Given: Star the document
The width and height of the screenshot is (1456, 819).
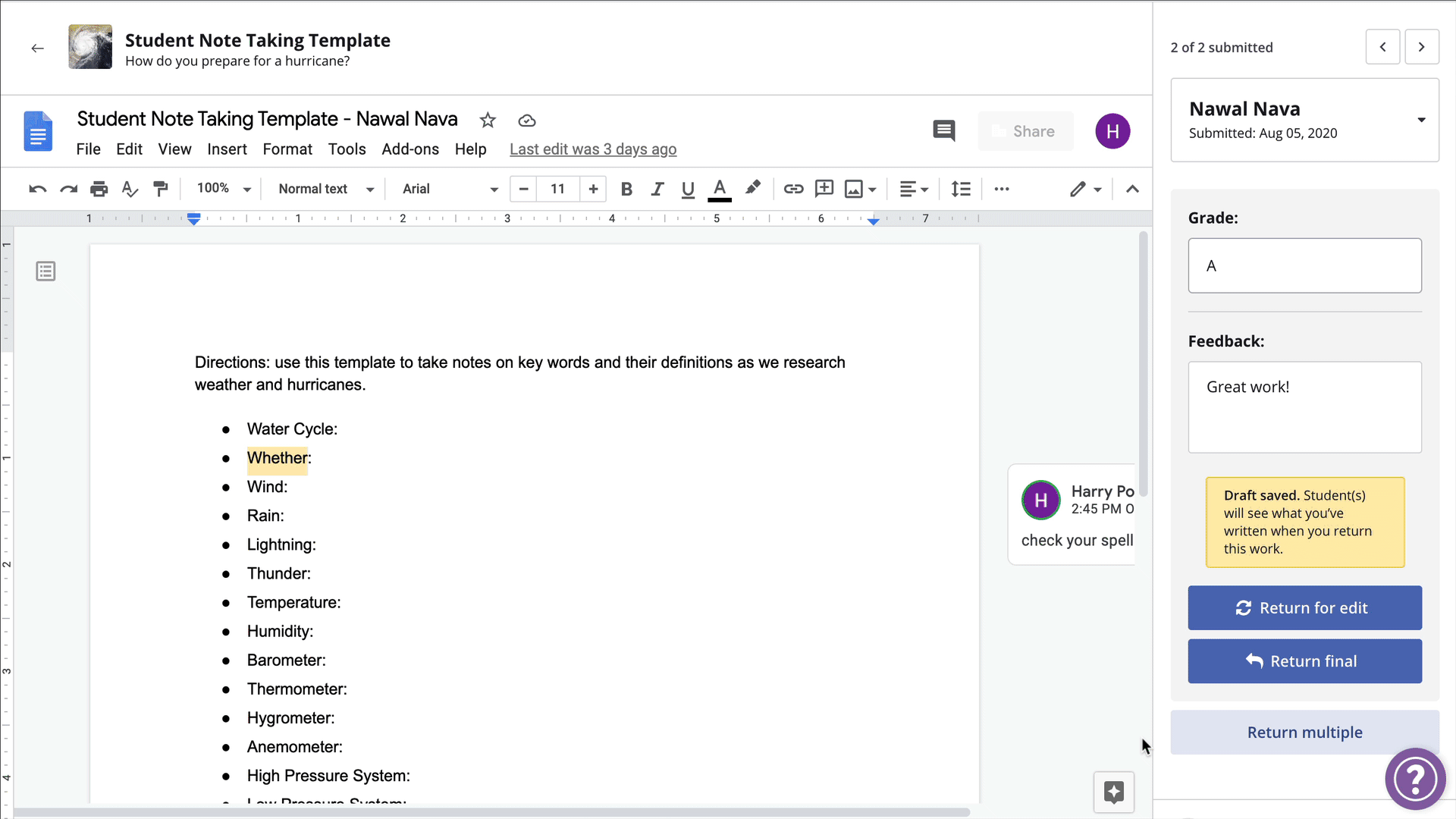Looking at the screenshot, I should point(488,120).
